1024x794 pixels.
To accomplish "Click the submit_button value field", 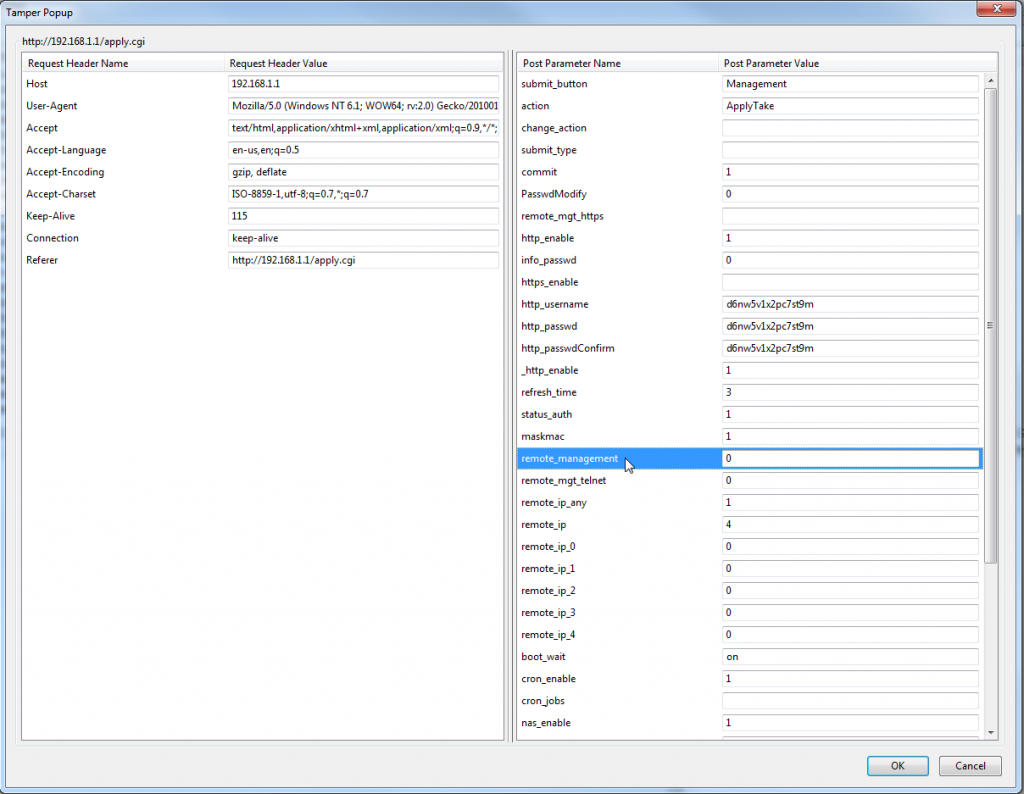I will [850, 84].
